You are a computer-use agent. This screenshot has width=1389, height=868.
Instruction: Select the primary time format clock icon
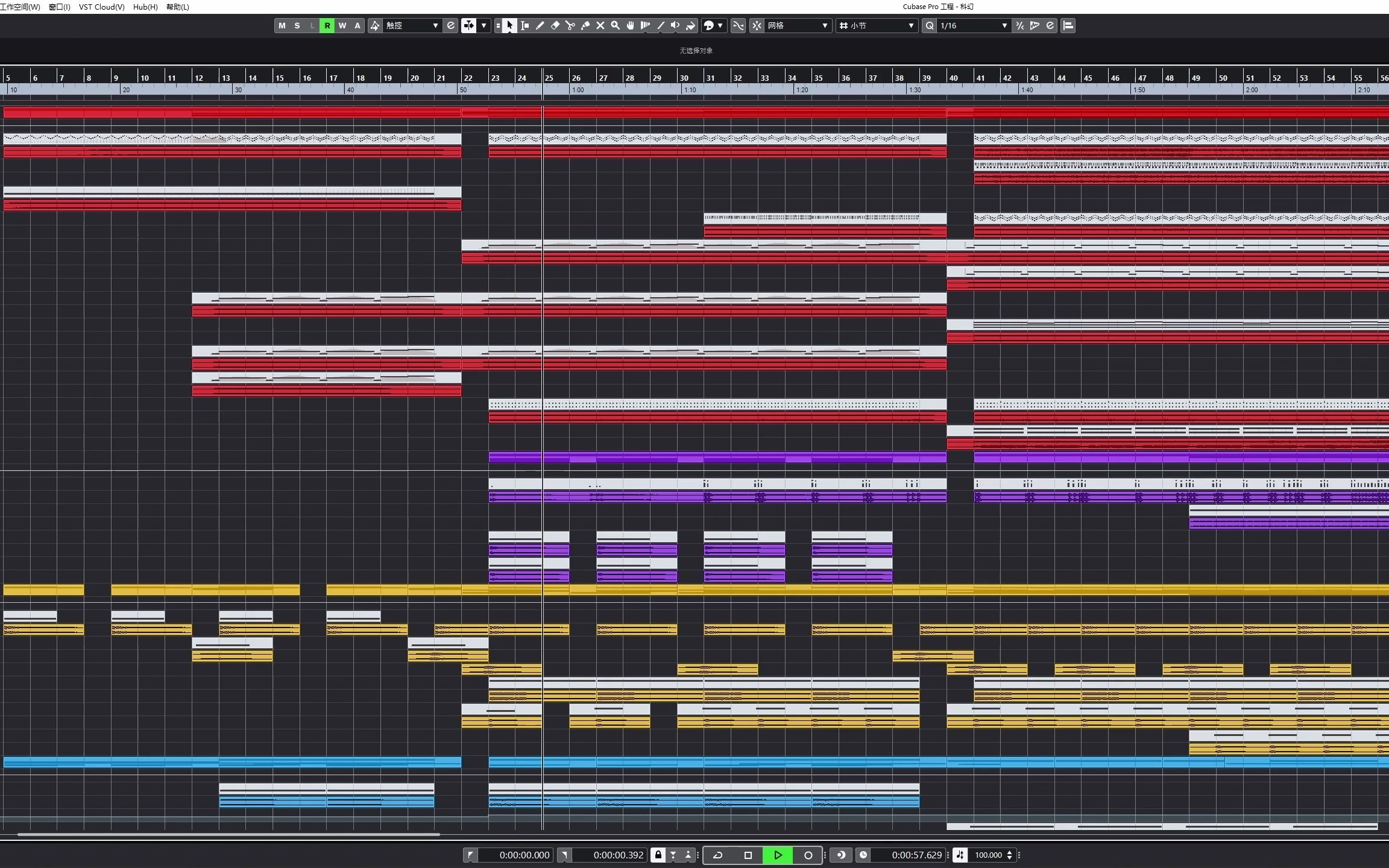(863, 855)
